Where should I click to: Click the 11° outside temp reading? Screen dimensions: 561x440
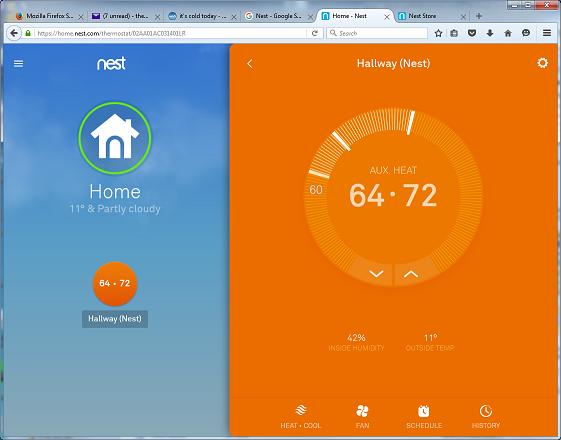tap(430, 342)
